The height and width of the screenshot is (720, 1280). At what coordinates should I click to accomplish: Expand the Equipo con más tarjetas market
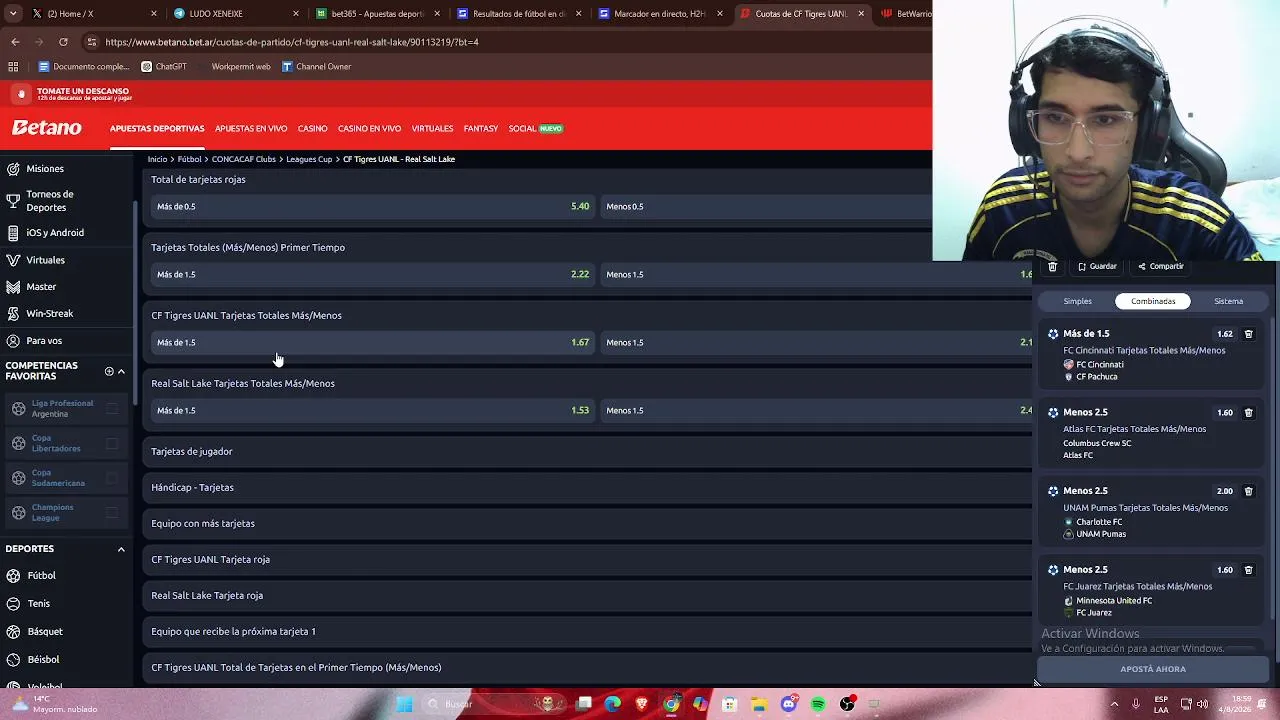pyautogui.click(x=588, y=523)
